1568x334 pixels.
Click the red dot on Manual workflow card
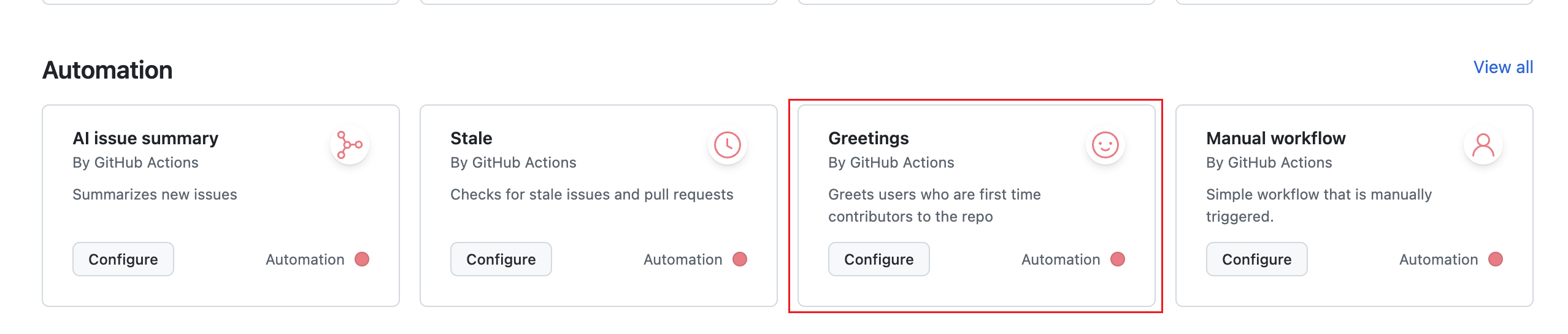click(1496, 259)
